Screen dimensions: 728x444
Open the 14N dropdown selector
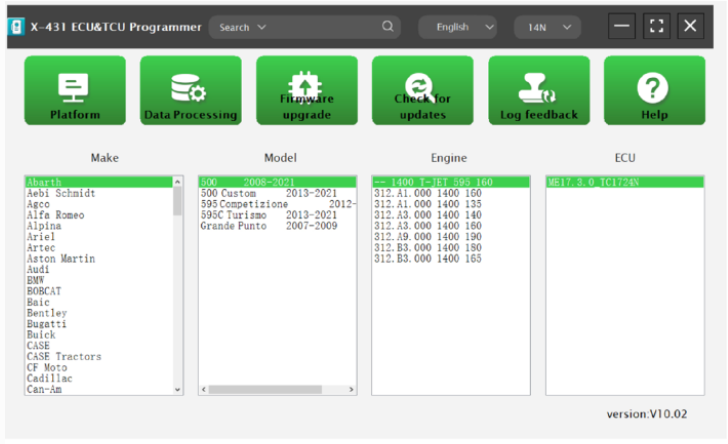click(547, 27)
